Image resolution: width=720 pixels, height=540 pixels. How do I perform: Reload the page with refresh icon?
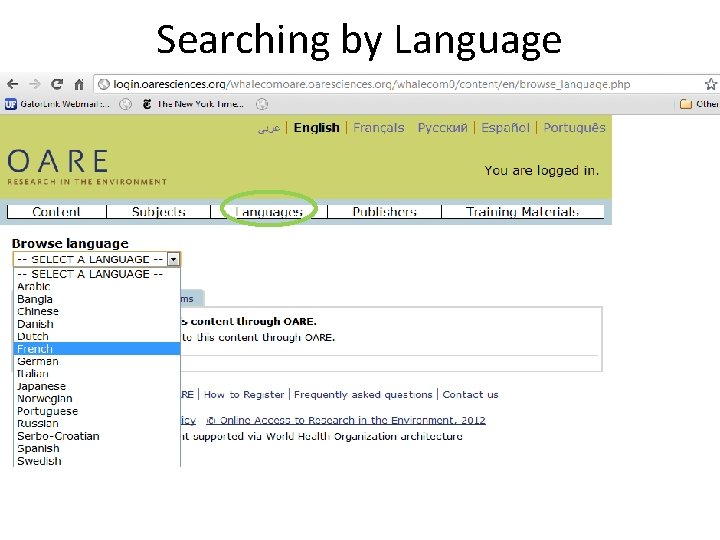click(x=57, y=84)
